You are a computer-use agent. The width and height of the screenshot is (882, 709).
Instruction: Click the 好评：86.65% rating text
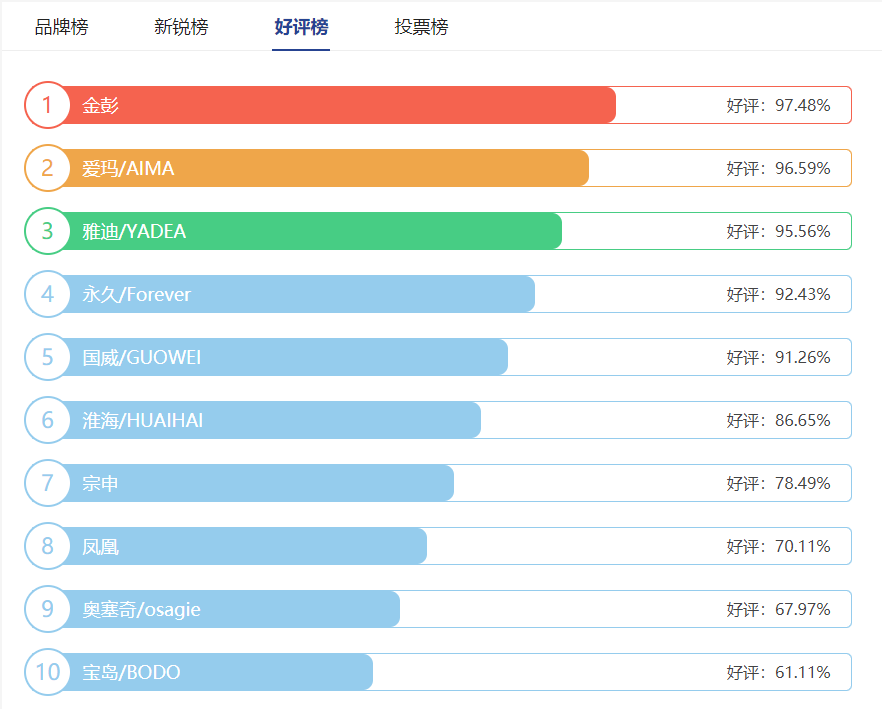point(778,420)
